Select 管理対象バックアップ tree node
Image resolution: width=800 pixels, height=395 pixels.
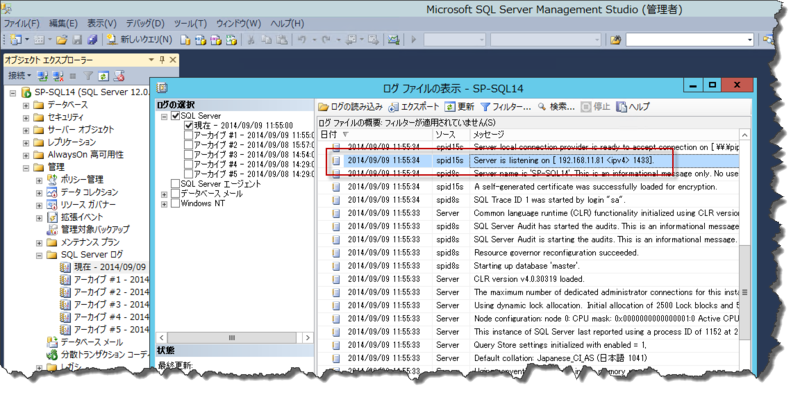(95, 230)
